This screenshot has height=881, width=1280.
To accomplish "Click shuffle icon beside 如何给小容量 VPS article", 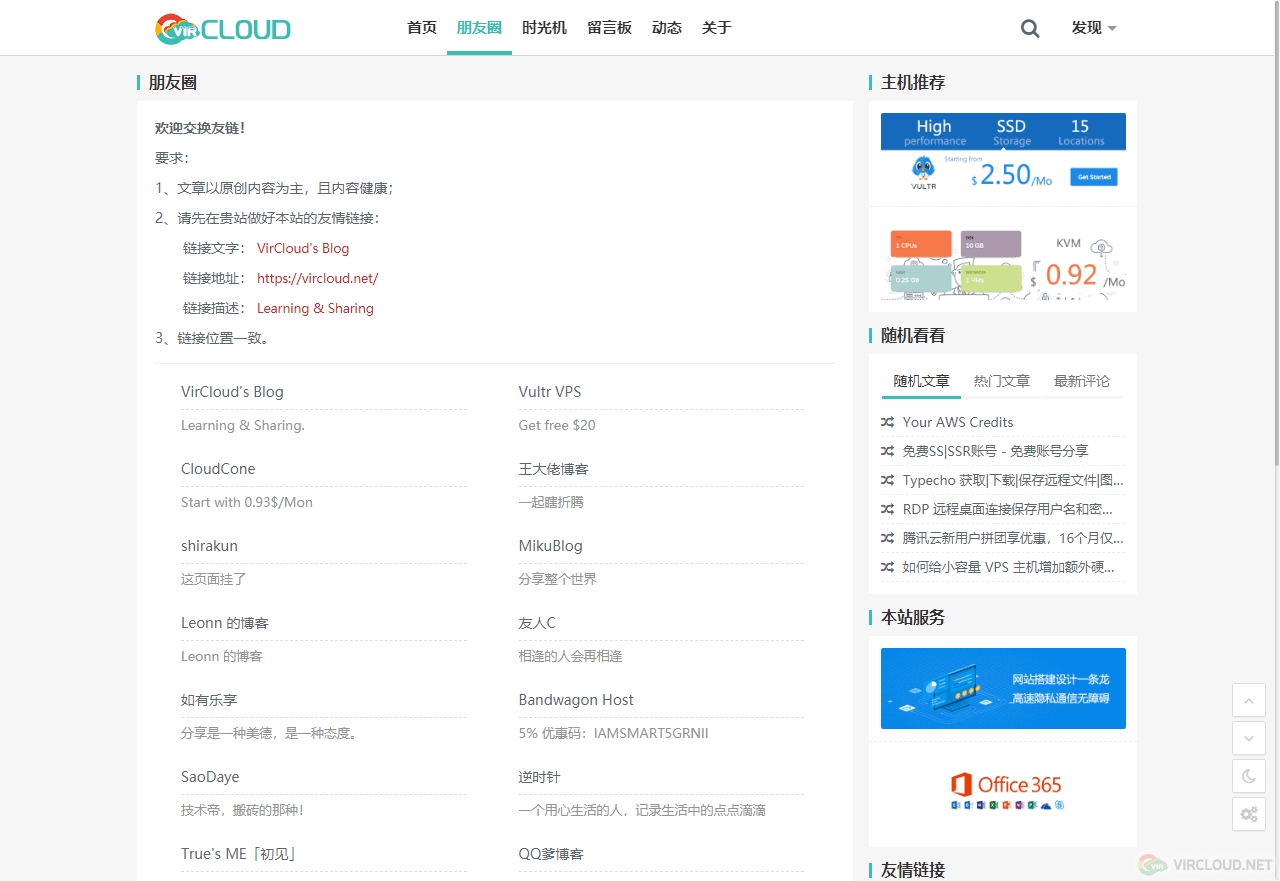I will (888, 567).
